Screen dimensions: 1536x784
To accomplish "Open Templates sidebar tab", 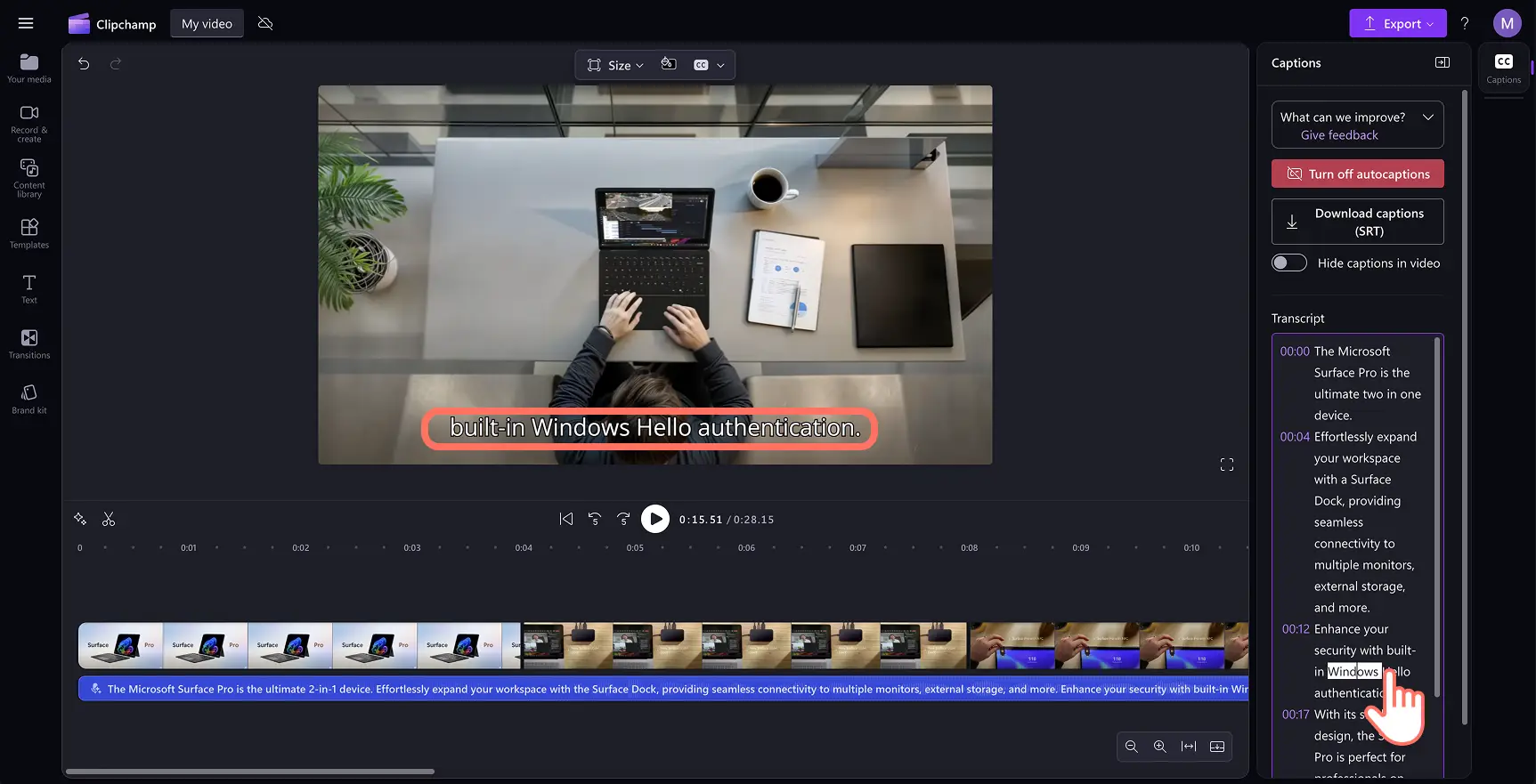I will (x=29, y=233).
